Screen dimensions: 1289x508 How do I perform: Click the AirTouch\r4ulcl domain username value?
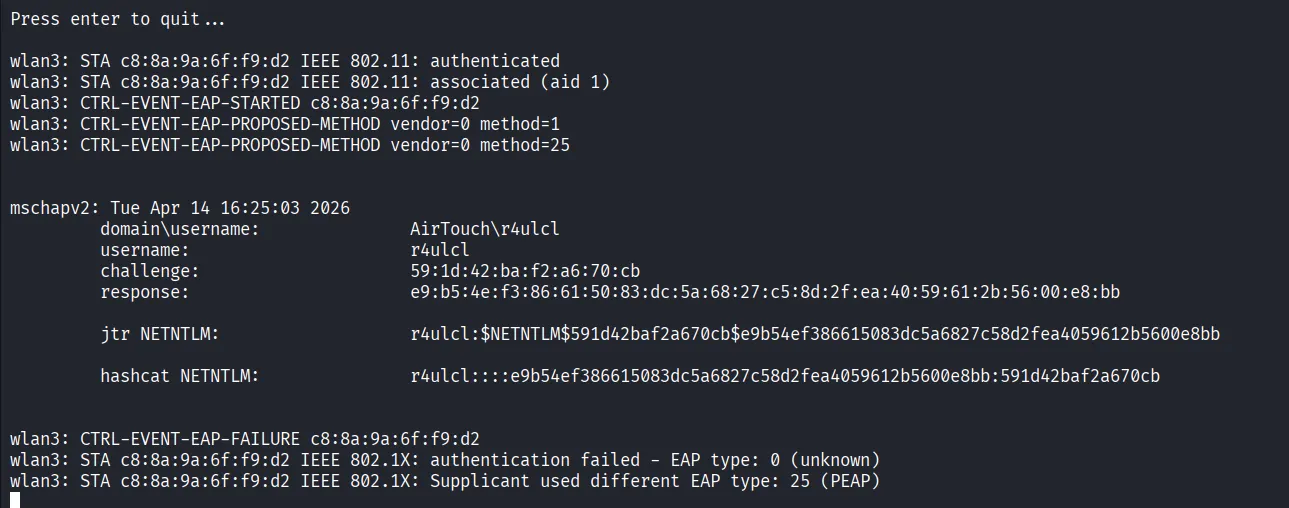(485, 229)
